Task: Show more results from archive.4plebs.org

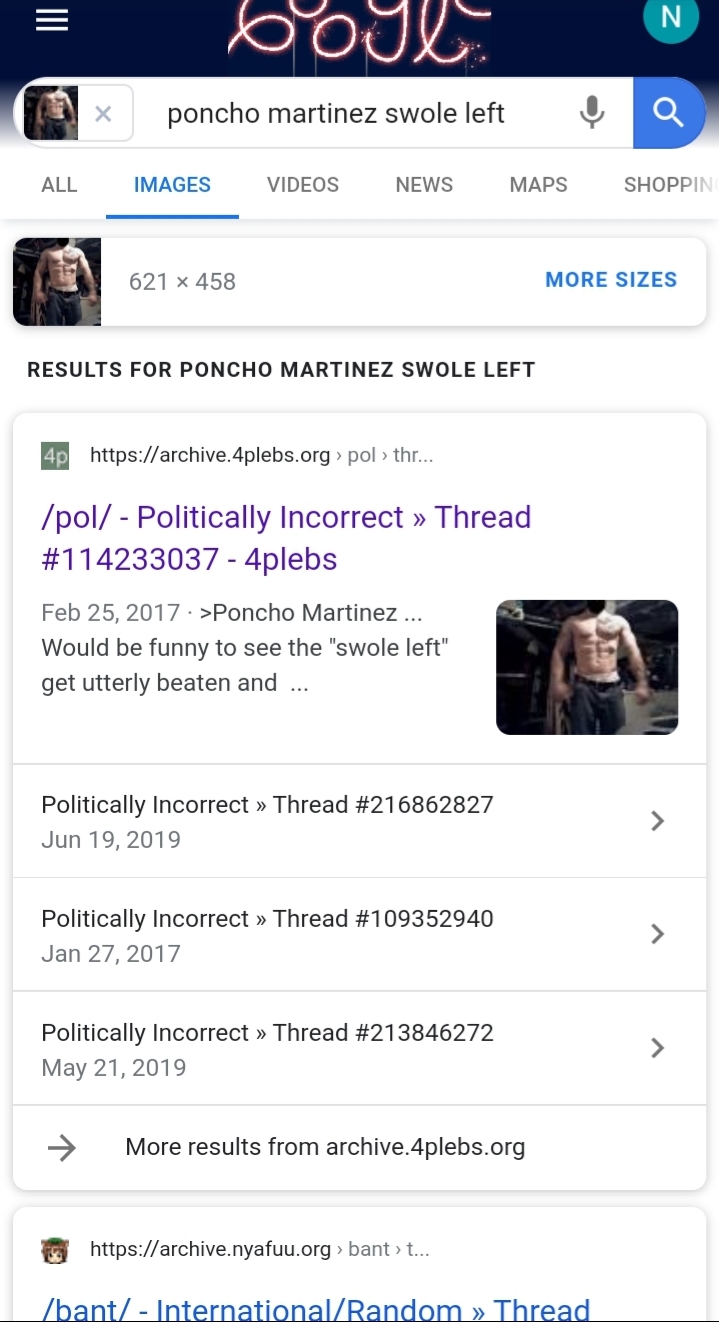Action: tap(324, 1147)
